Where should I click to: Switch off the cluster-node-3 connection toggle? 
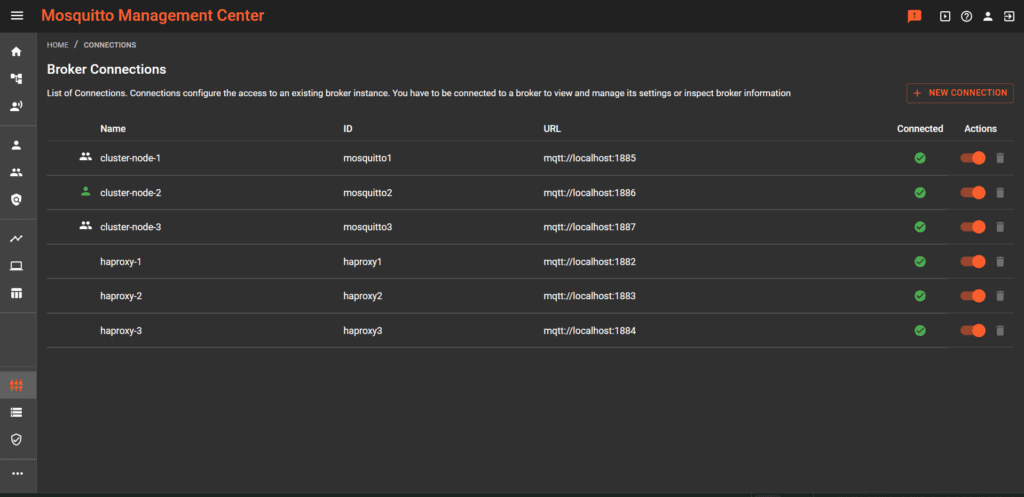[973, 227]
